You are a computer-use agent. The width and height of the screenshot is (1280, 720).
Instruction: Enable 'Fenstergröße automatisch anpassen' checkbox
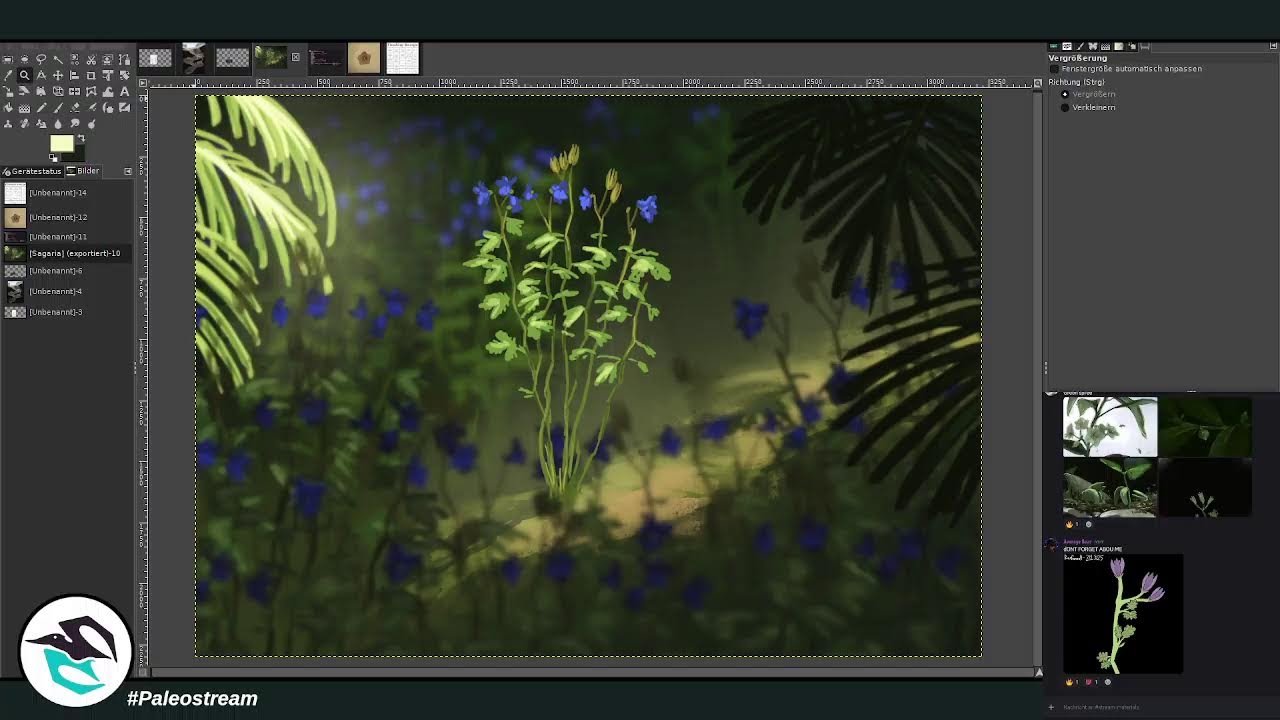1054,69
